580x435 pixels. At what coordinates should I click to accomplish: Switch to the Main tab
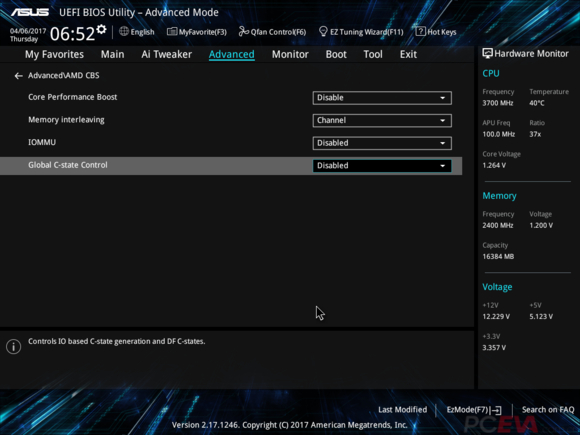coord(112,54)
